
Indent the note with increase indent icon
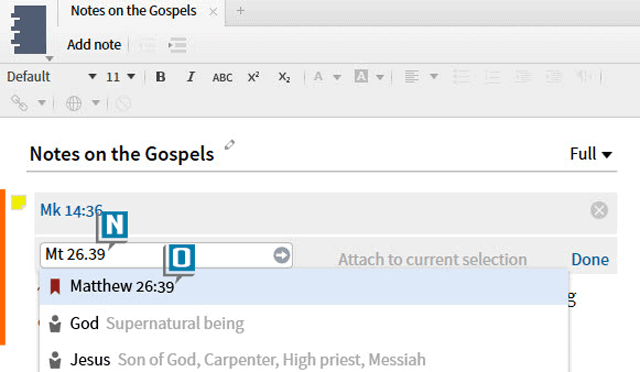[x=178, y=45]
